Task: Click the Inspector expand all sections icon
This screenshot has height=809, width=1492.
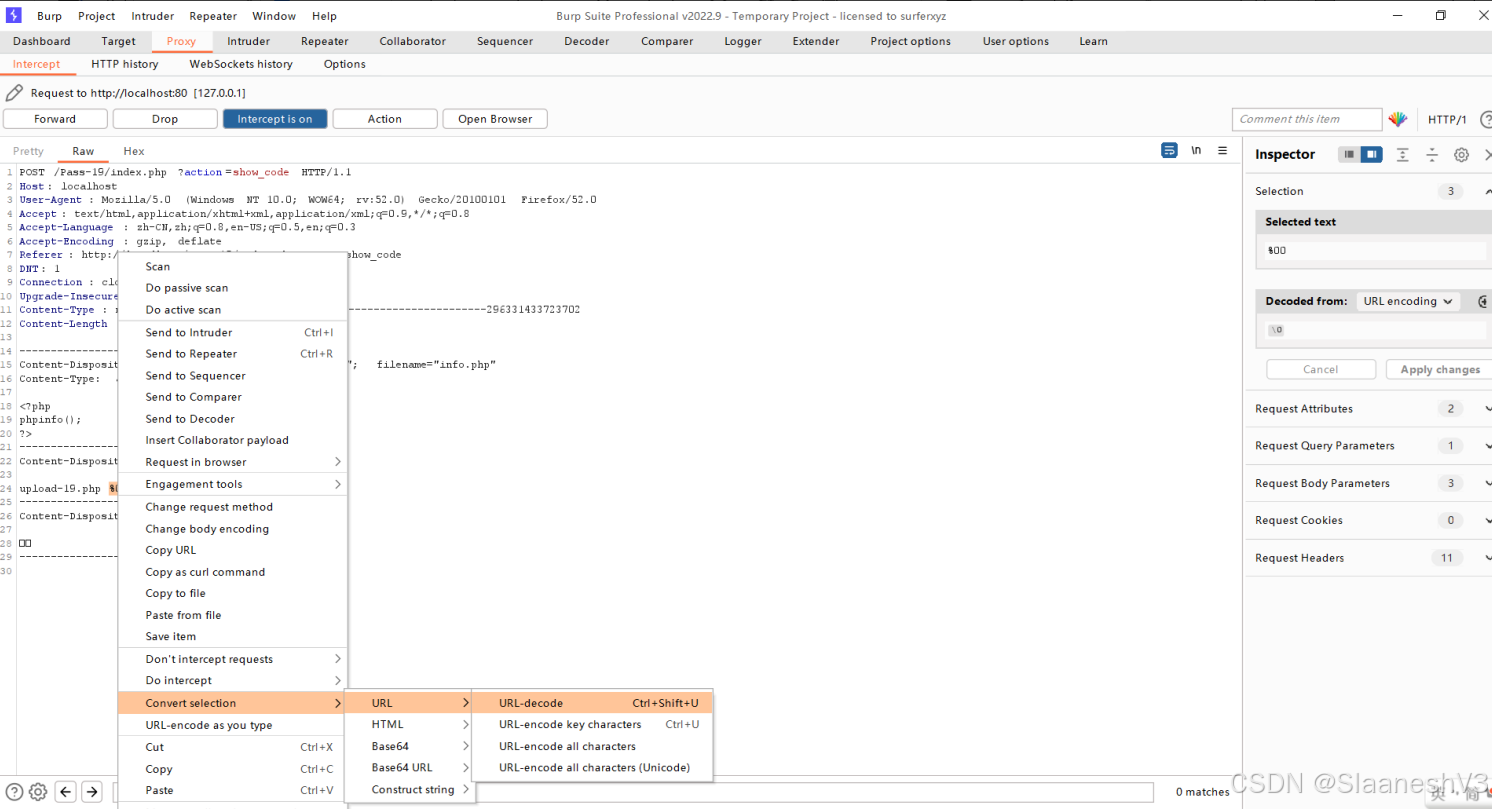Action: (1403, 155)
